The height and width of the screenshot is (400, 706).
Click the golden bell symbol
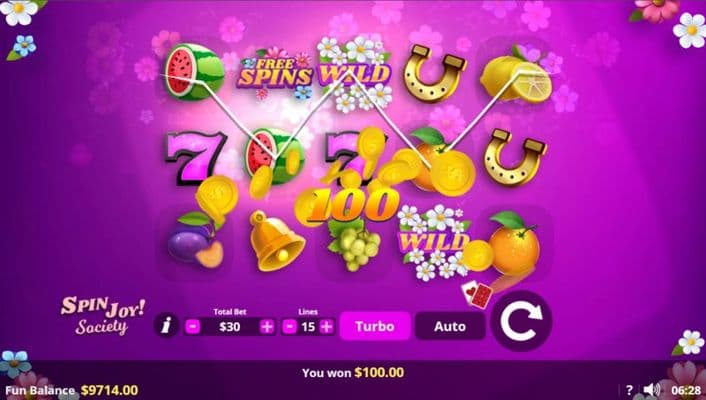[x=275, y=241]
